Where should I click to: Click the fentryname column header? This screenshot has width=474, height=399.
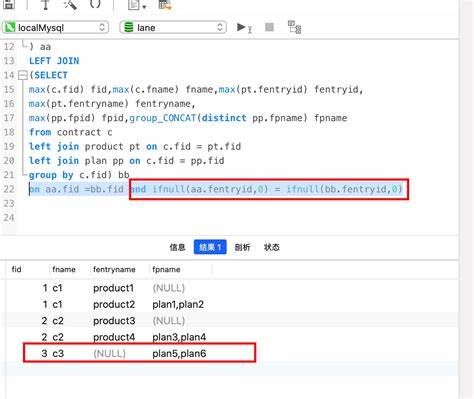[x=114, y=269]
